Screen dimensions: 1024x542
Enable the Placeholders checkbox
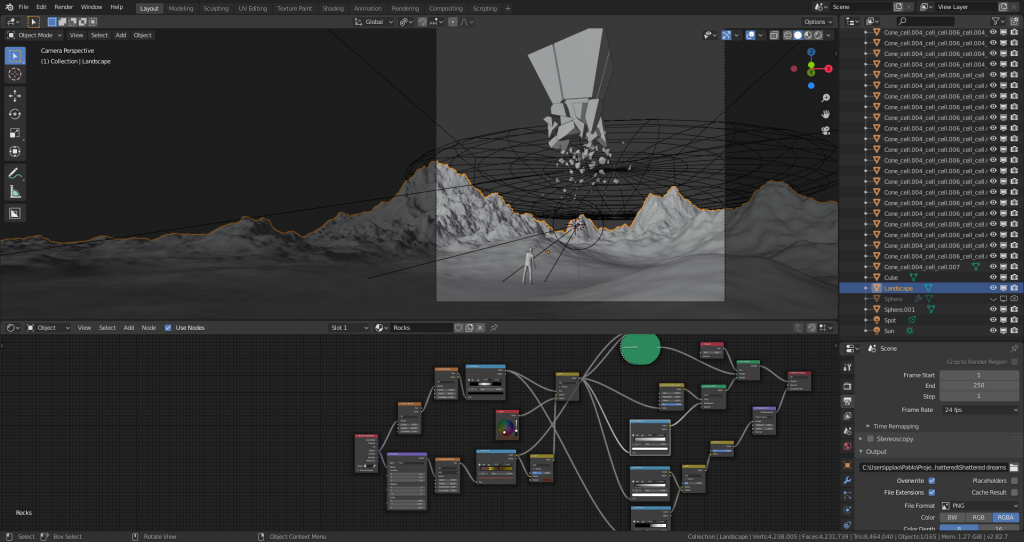(1014, 480)
